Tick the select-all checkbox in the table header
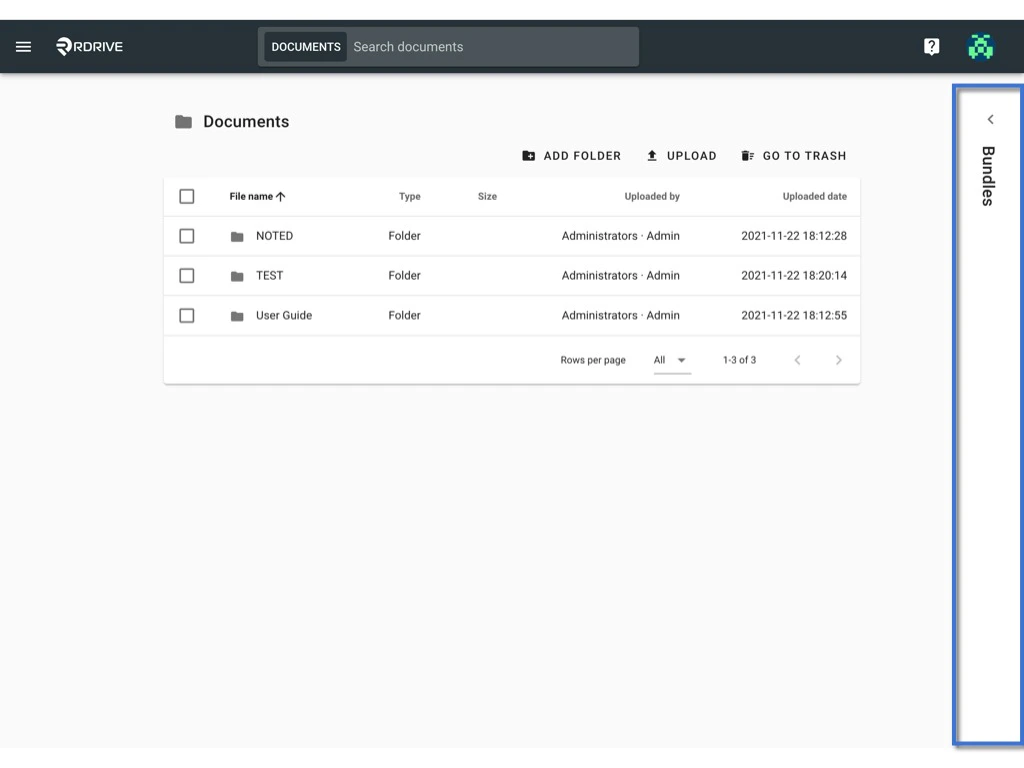 (x=187, y=197)
